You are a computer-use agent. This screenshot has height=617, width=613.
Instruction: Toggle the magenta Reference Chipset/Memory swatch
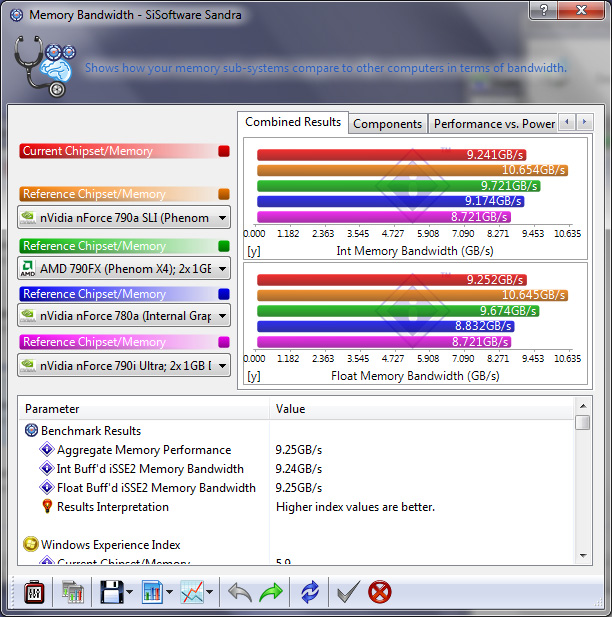tap(223, 342)
